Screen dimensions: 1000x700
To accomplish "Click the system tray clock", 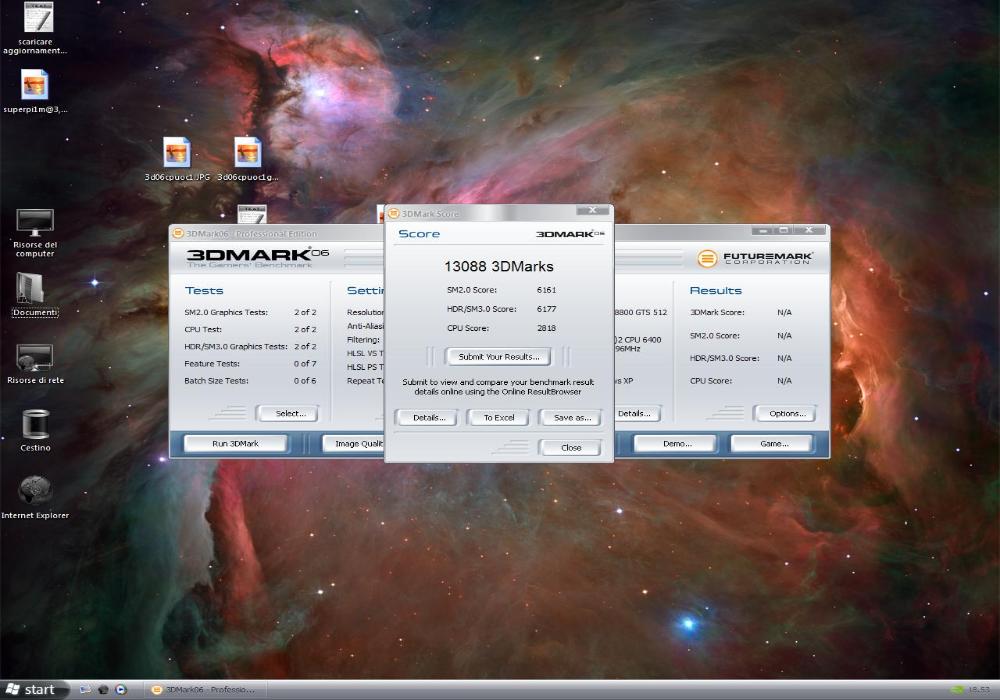I will click(979, 690).
